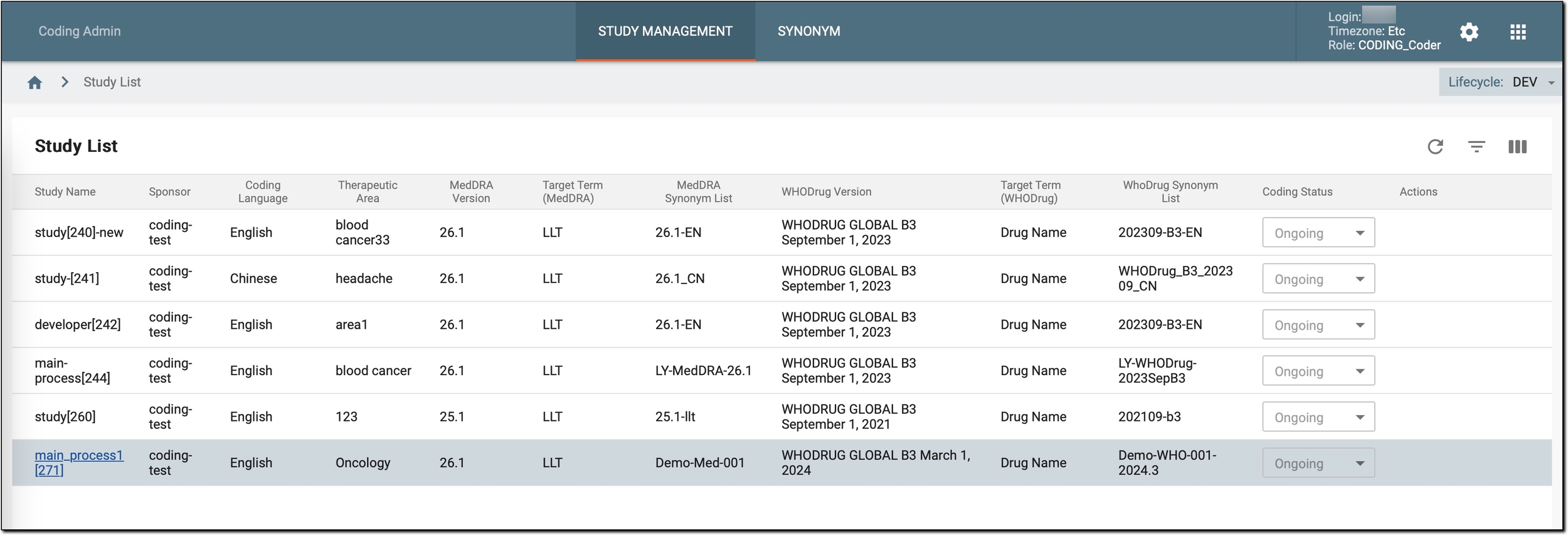1568x535 pixels.
Task: Select the study-[241] study name
Action: 67,278
